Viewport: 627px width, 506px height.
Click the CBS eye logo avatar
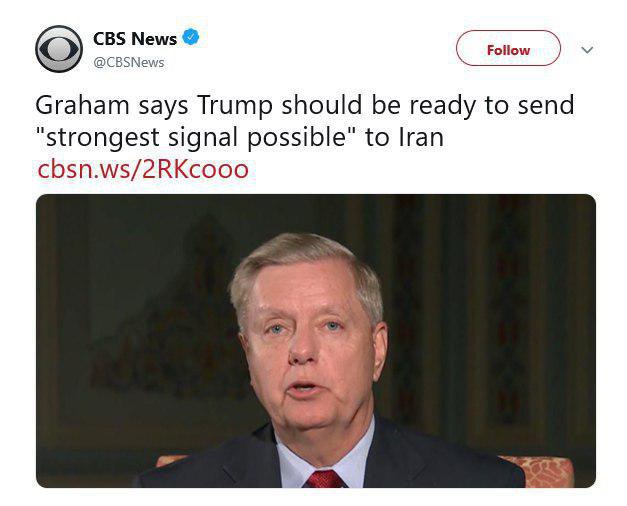tap(59, 48)
